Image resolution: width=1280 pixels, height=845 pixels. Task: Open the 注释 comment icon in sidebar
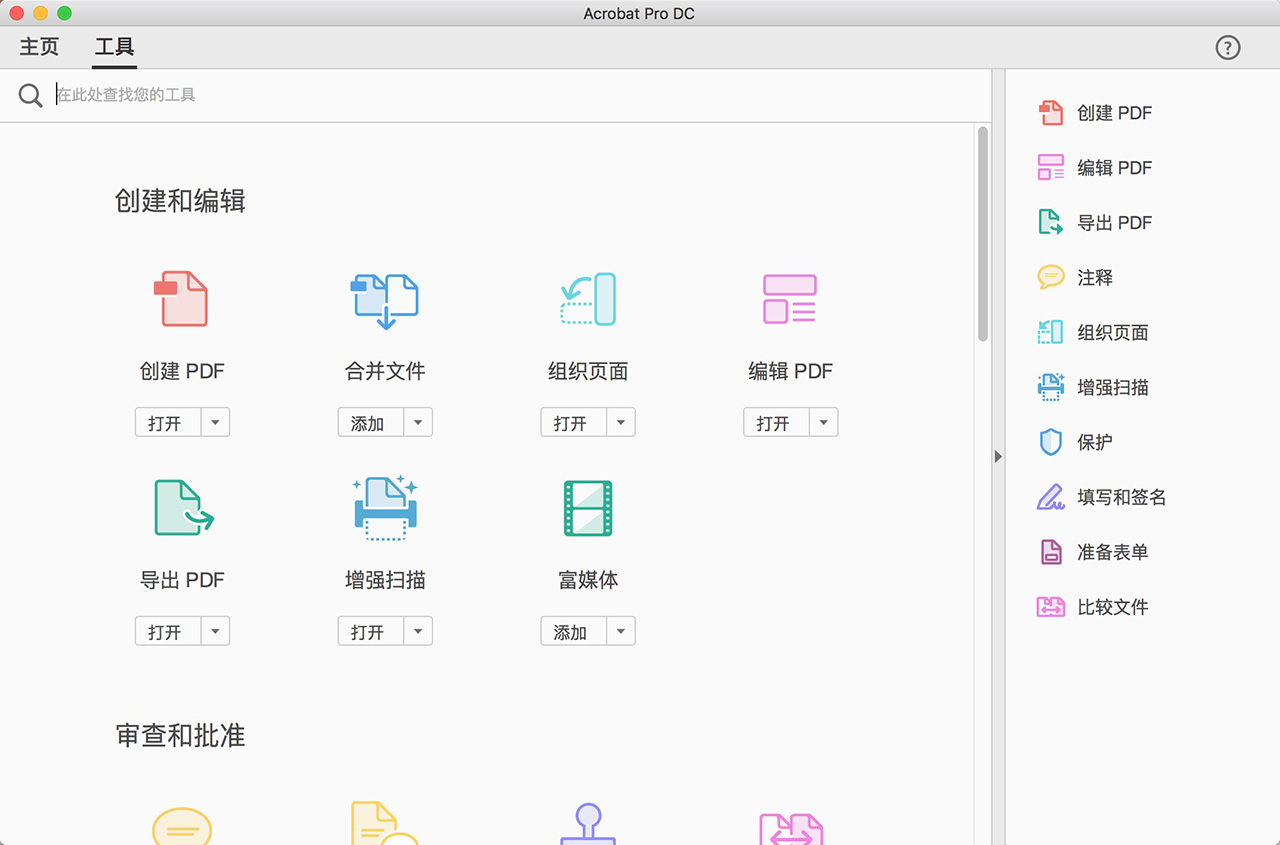point(1051,277)
